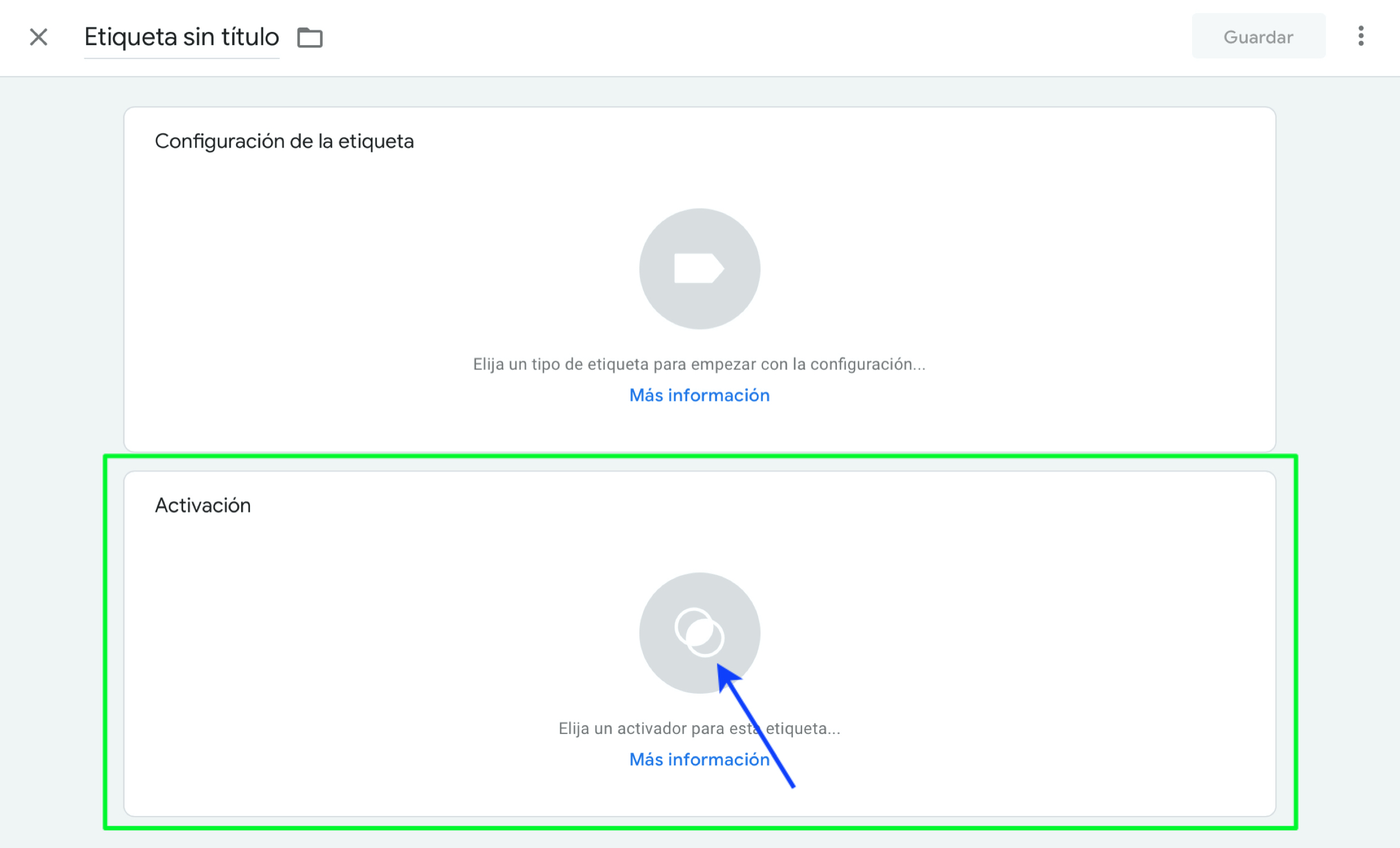
Task: Open the three-dot more options menu
Action: [1360, 36]
